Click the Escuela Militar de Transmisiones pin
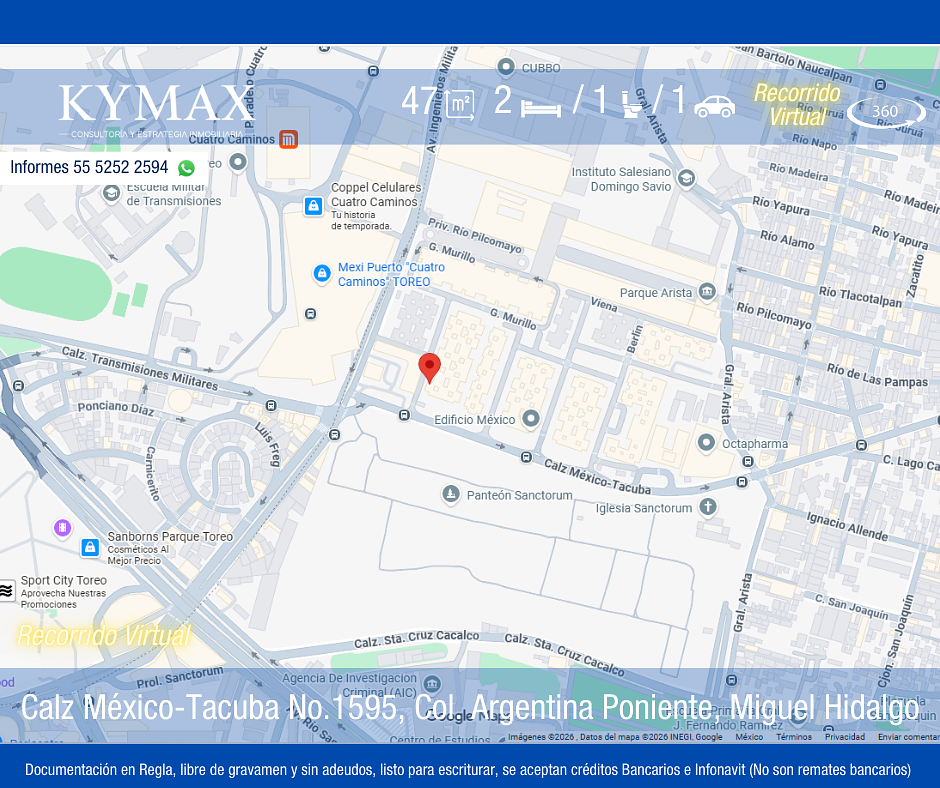Screen dimensions: 940x788 point(111,194)
